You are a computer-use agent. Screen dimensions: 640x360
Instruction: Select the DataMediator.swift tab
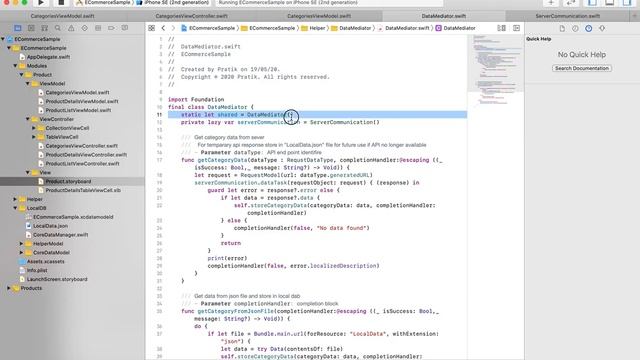coord(443,16)
